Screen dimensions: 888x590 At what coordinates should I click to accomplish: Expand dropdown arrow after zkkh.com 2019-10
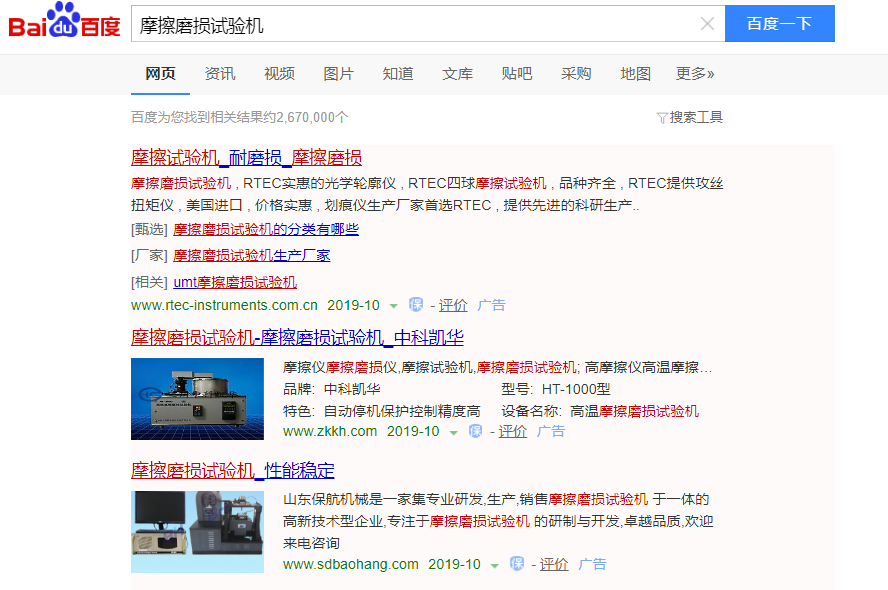coord(454,433)
